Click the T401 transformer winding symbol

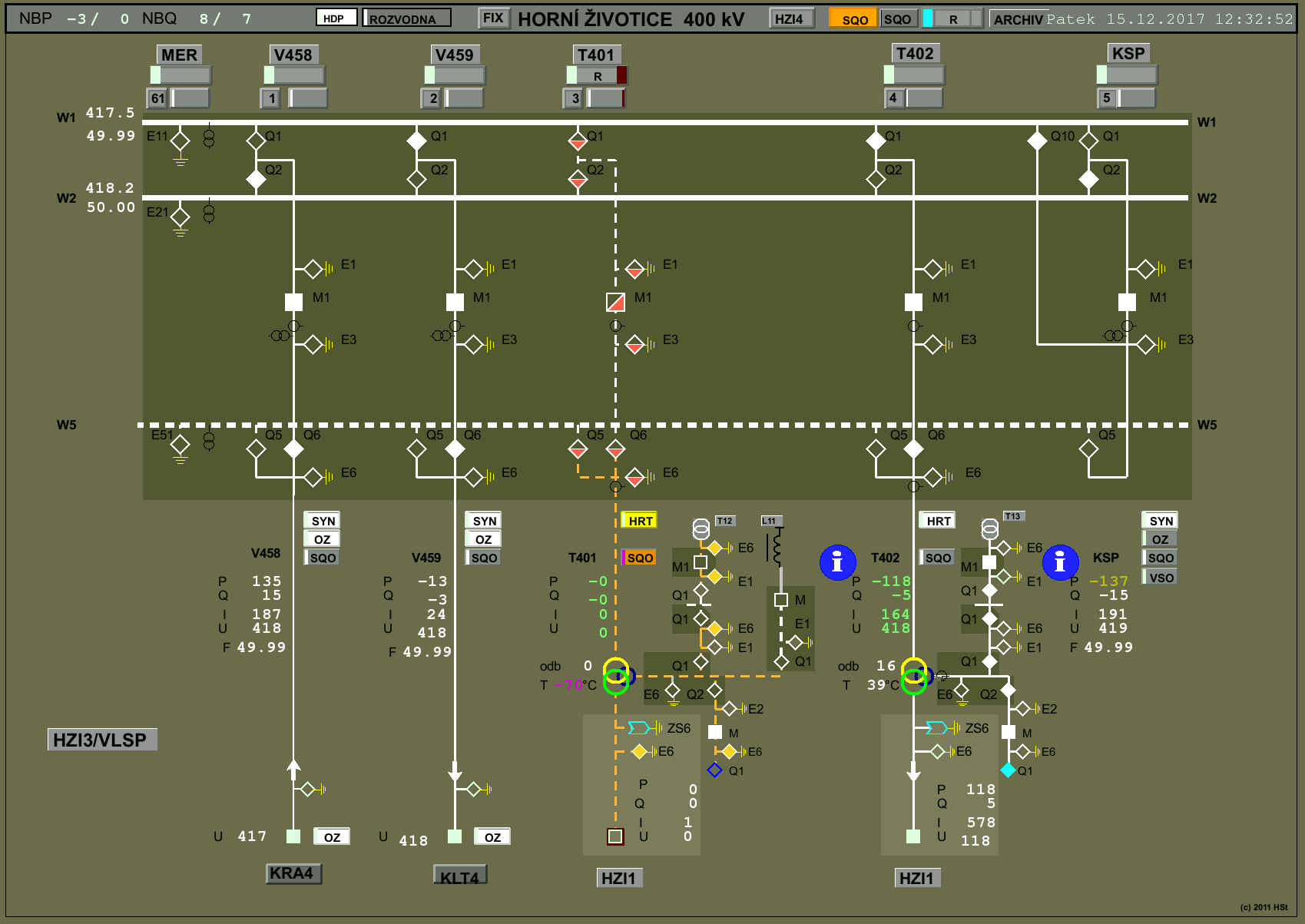click(618, 676)
